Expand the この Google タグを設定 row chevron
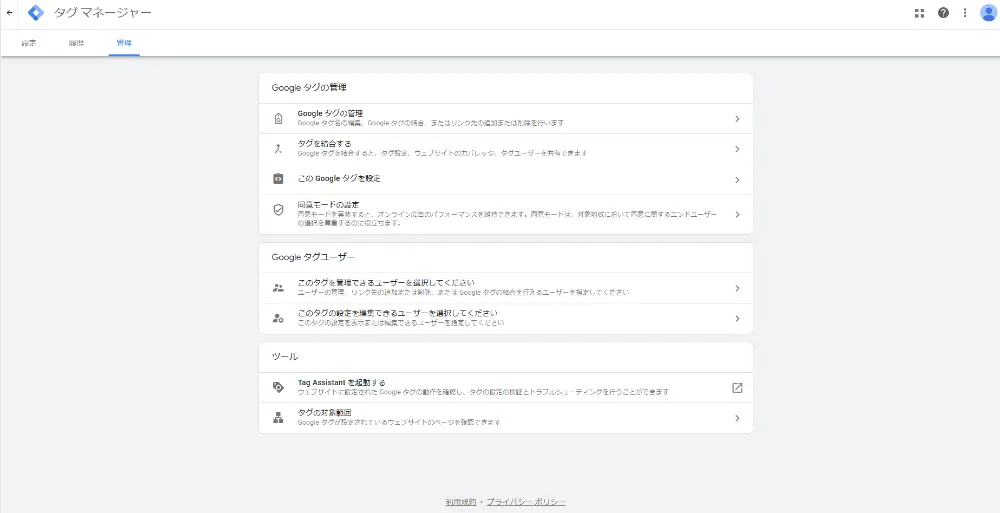 tap(737, 180)
